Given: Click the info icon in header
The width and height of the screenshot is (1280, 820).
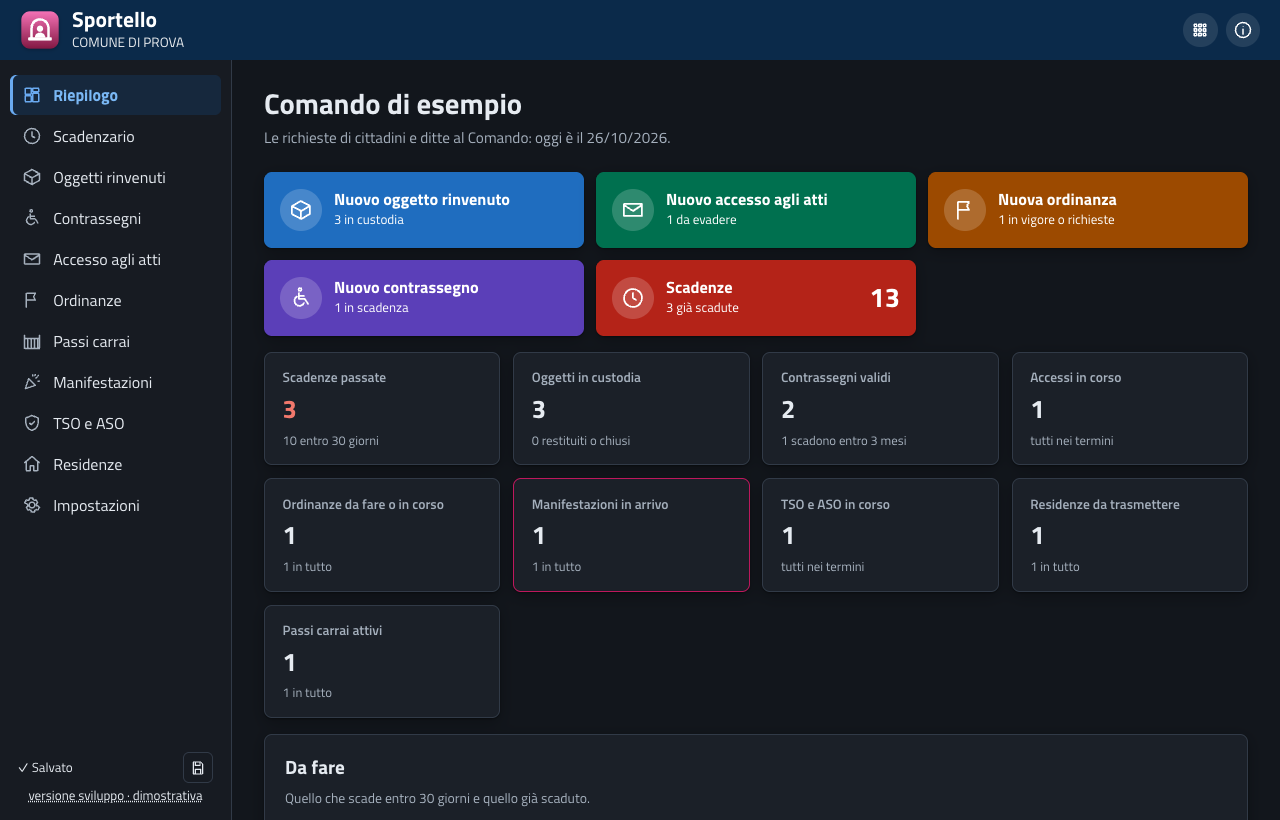Looking at the screenshot, I should (1243, 30).
